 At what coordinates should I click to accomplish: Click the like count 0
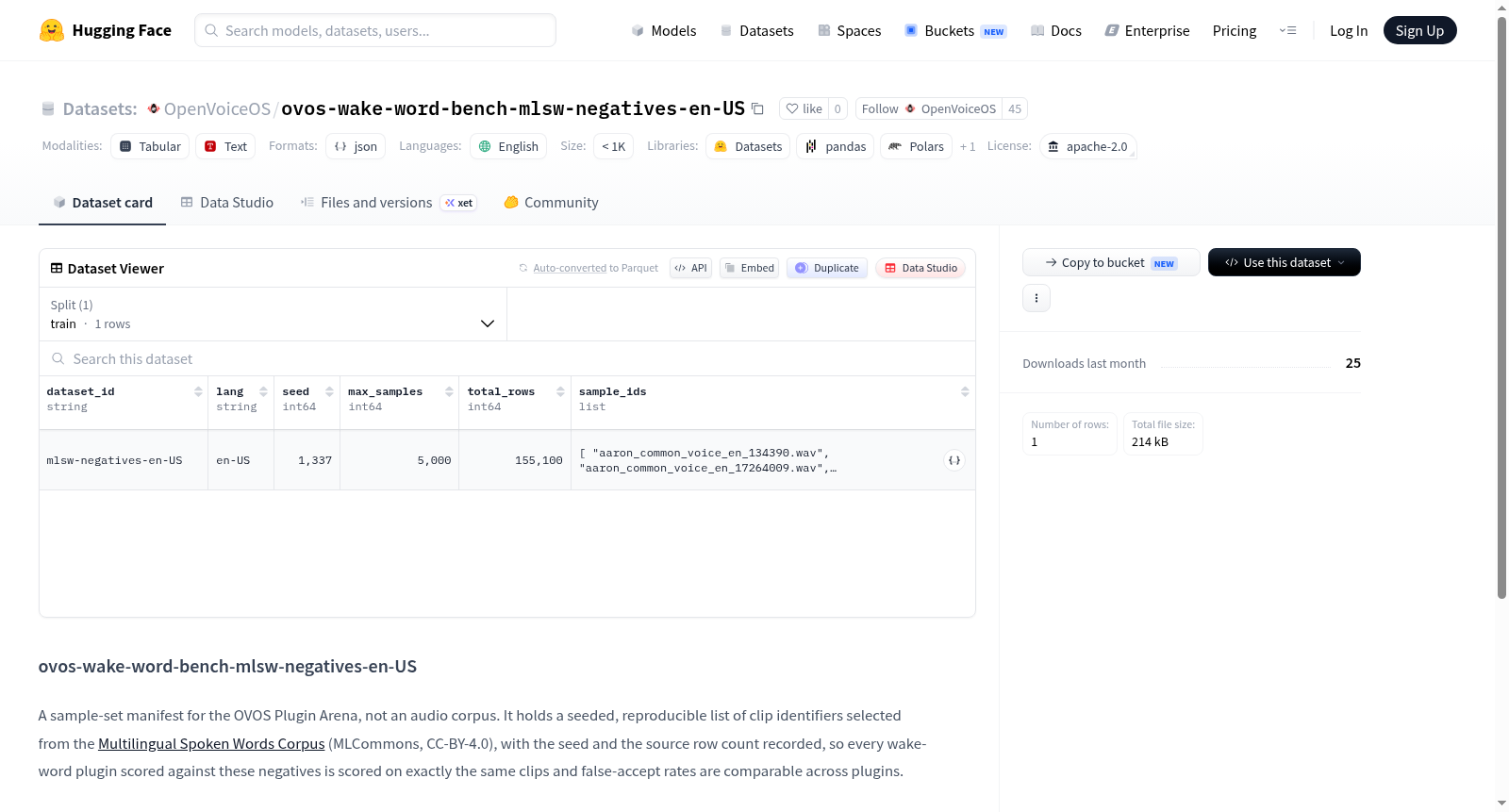(x=837, y=108)
